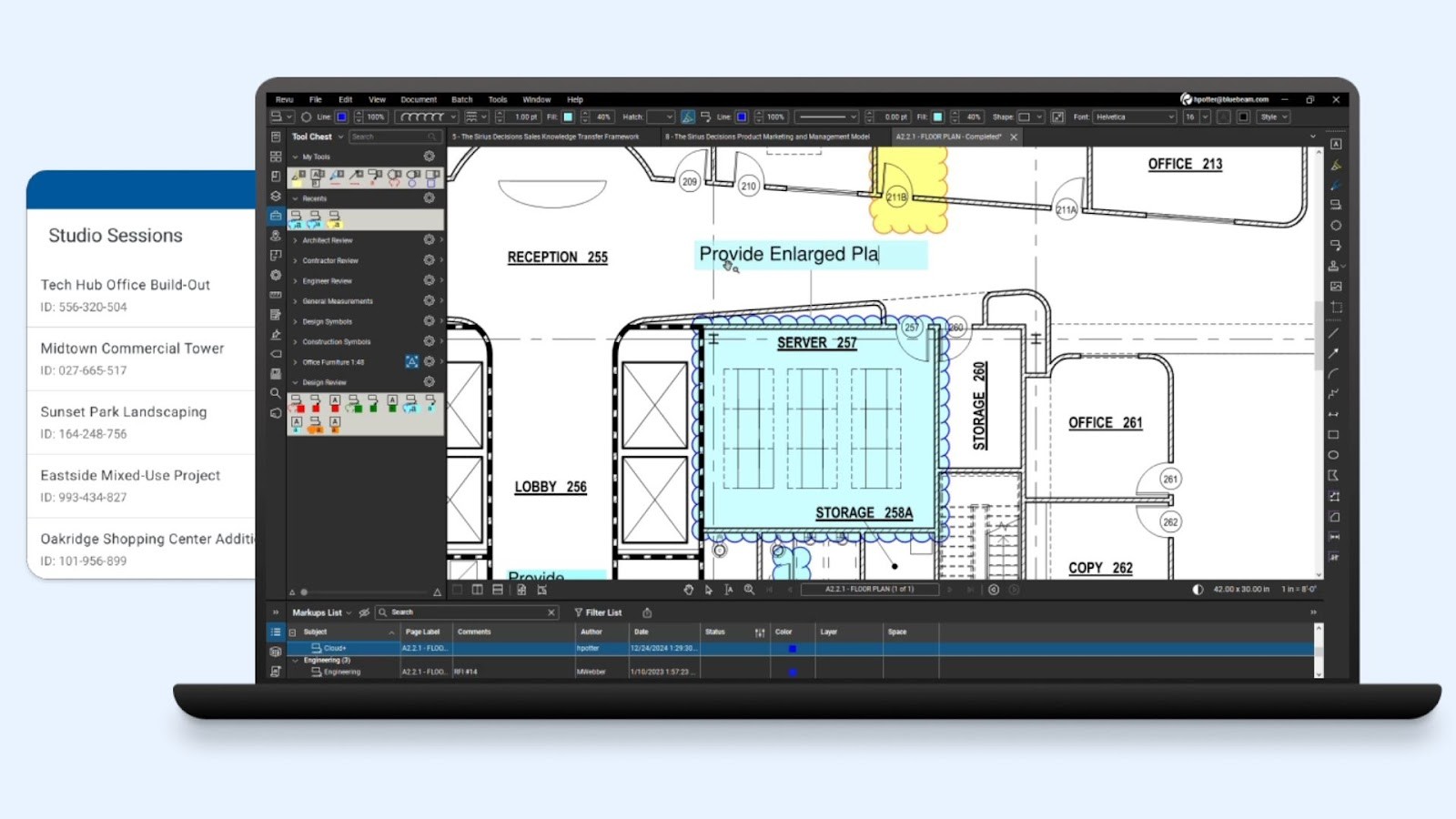Screen dimensions: 1456x819
Task: Collapse the Engineering markup group
Action: [297, 660]
